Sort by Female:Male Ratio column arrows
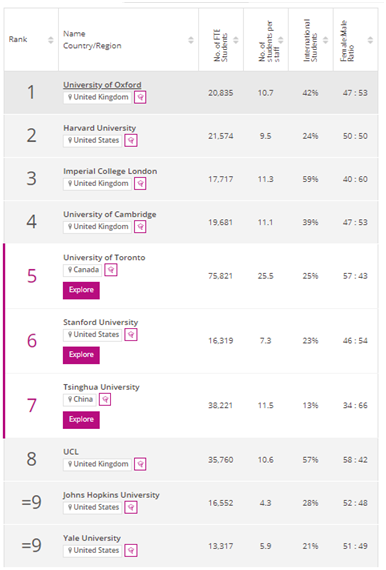The width and height of the screenshot is (386, 570). pos(370,40)
